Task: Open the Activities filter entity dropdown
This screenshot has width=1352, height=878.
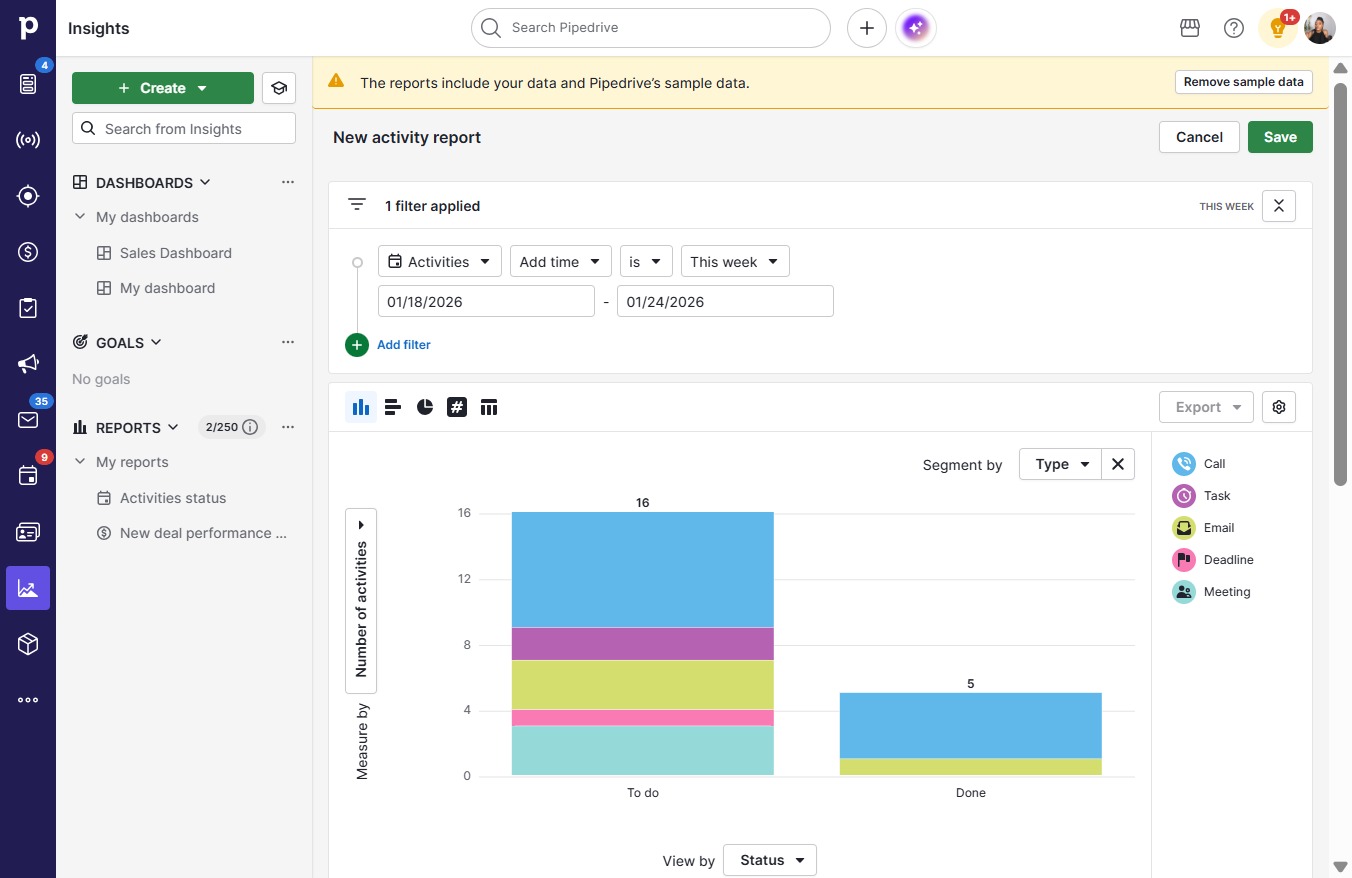Action: tap(440, 261)
